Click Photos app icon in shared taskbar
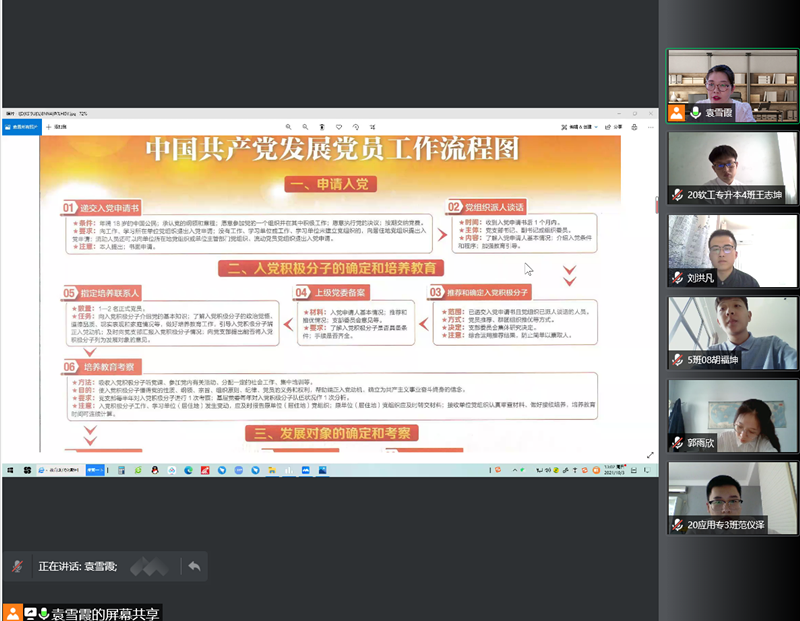 [x=322, y=470]
